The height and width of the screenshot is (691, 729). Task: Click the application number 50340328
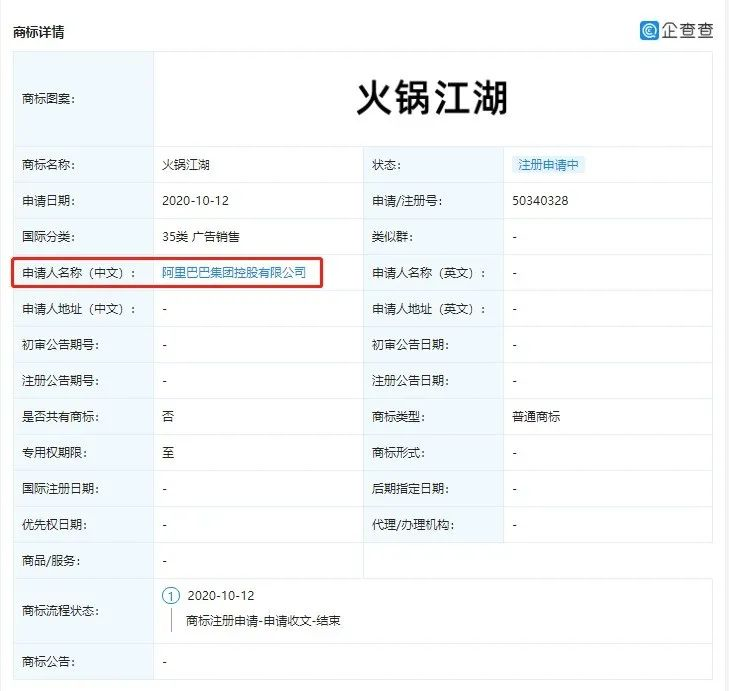point(540,201)
